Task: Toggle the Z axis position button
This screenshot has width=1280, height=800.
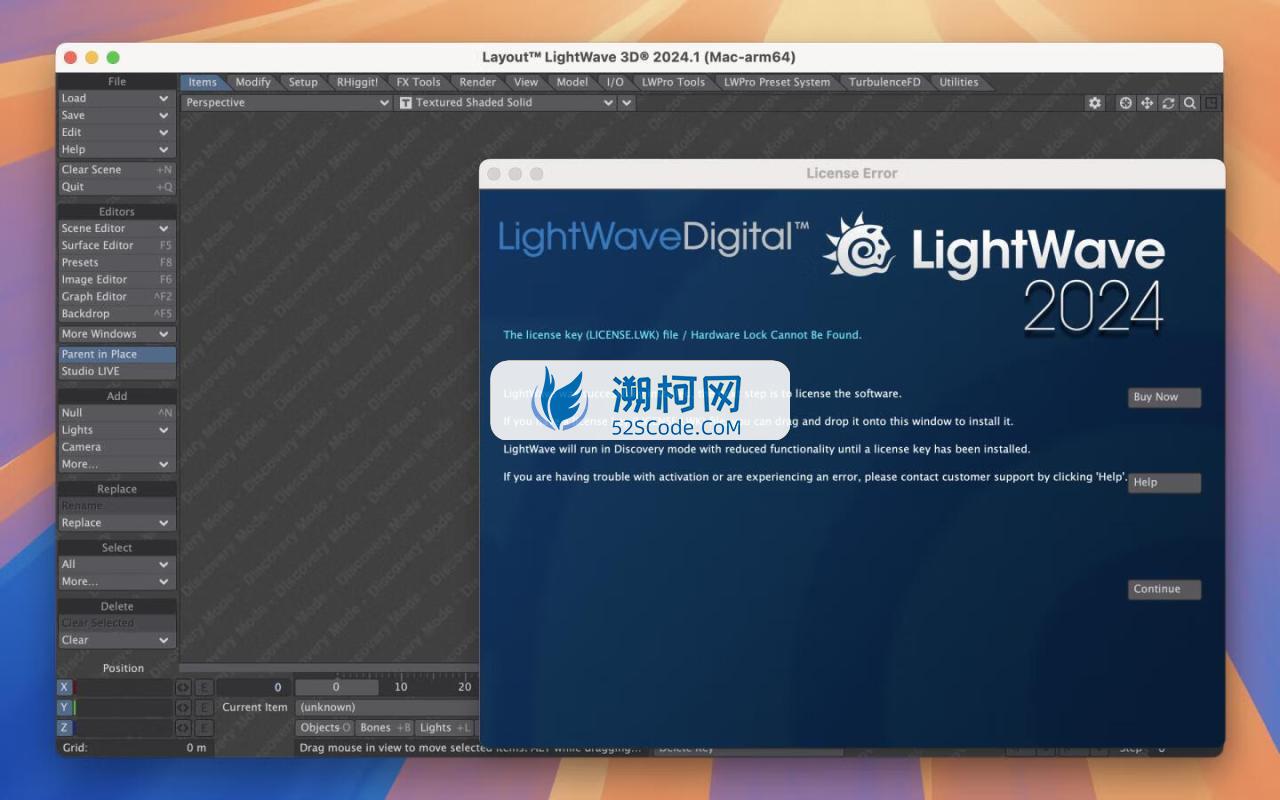Action: coord(65,727)
